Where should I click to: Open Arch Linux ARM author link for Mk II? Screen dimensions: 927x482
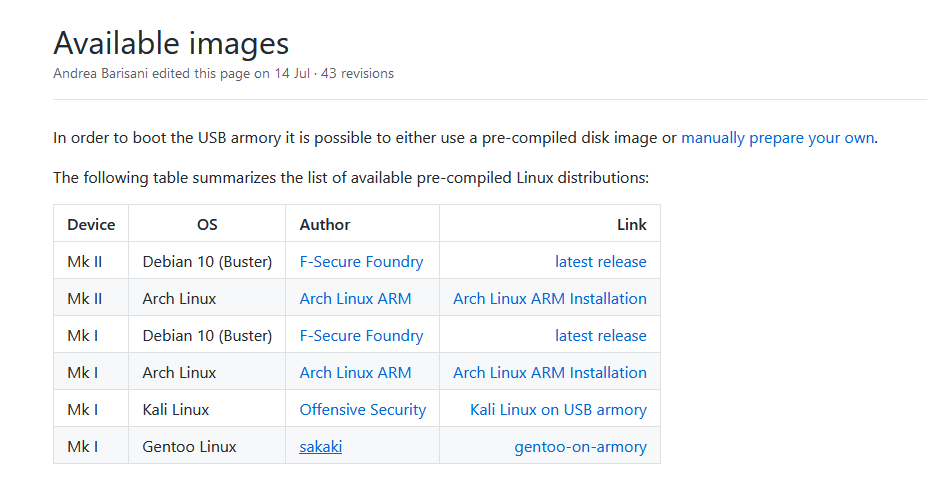point(355,299)
